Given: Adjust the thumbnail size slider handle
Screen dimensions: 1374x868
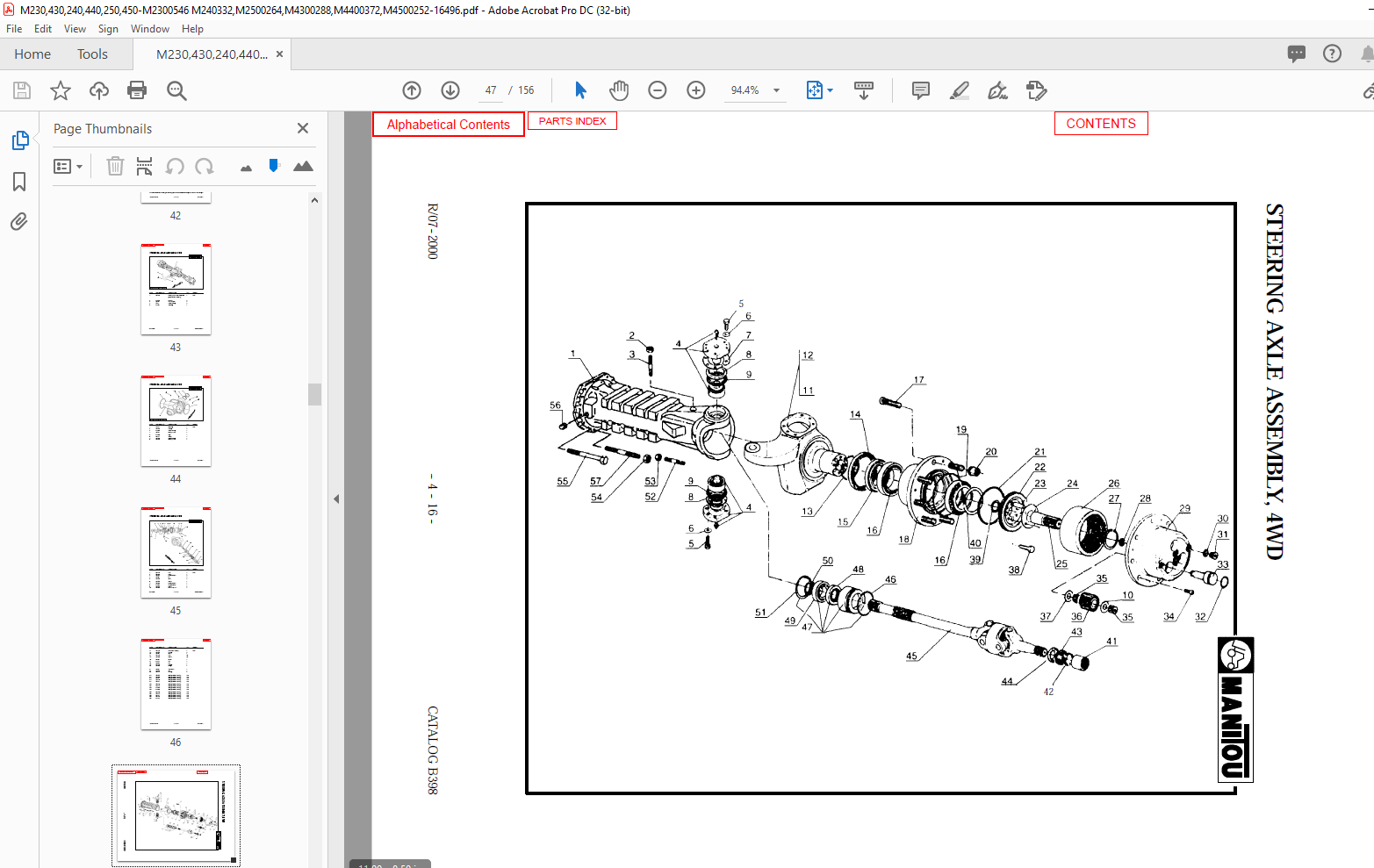Looking at the screenshot, I should [x=274, y=165].
